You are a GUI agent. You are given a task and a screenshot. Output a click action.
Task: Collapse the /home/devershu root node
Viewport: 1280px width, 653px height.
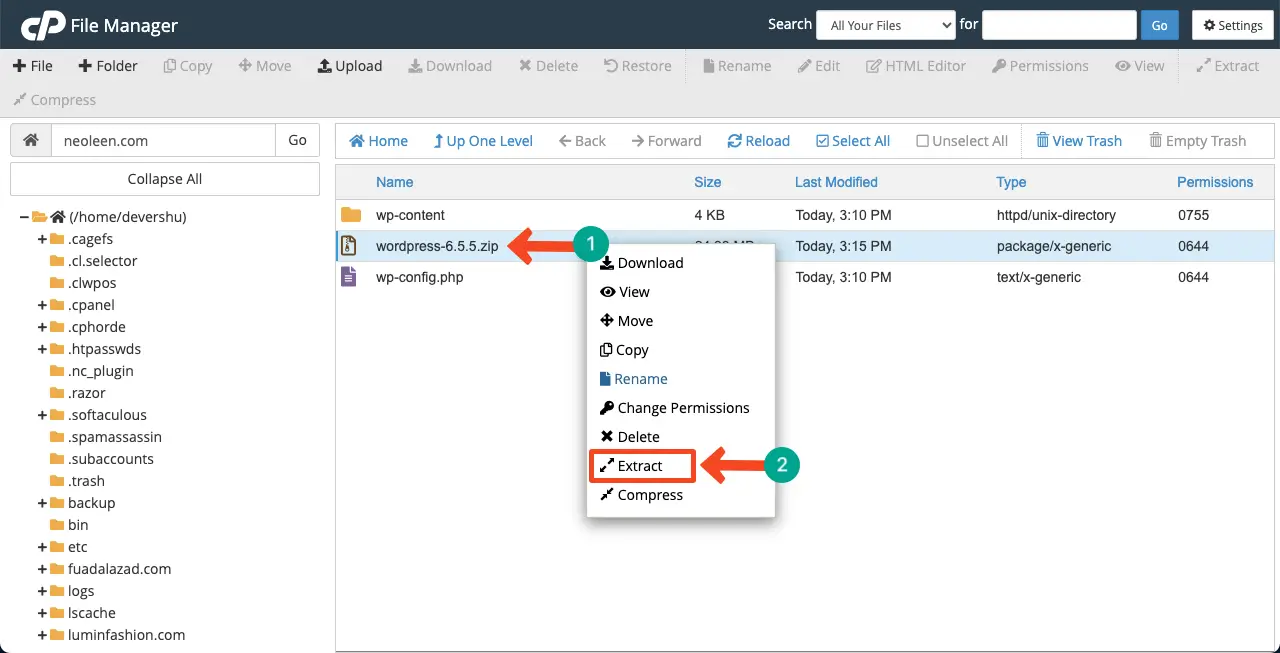pos(24,217)
